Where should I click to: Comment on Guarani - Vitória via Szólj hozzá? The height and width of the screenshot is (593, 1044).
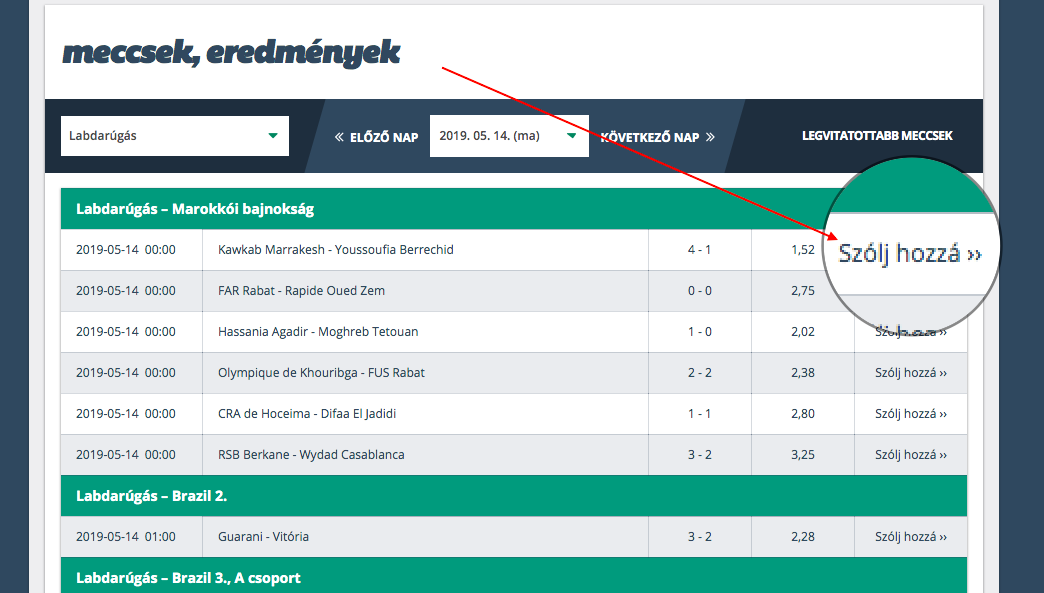click(910, 537)
